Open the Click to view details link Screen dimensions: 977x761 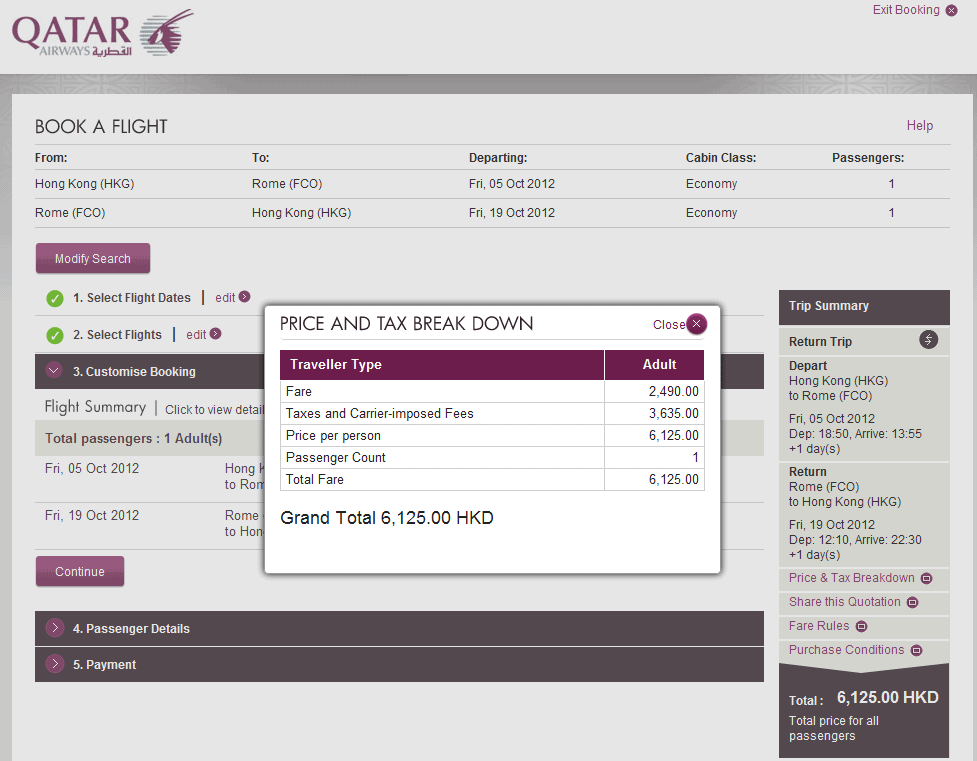(x=213, y=409)
